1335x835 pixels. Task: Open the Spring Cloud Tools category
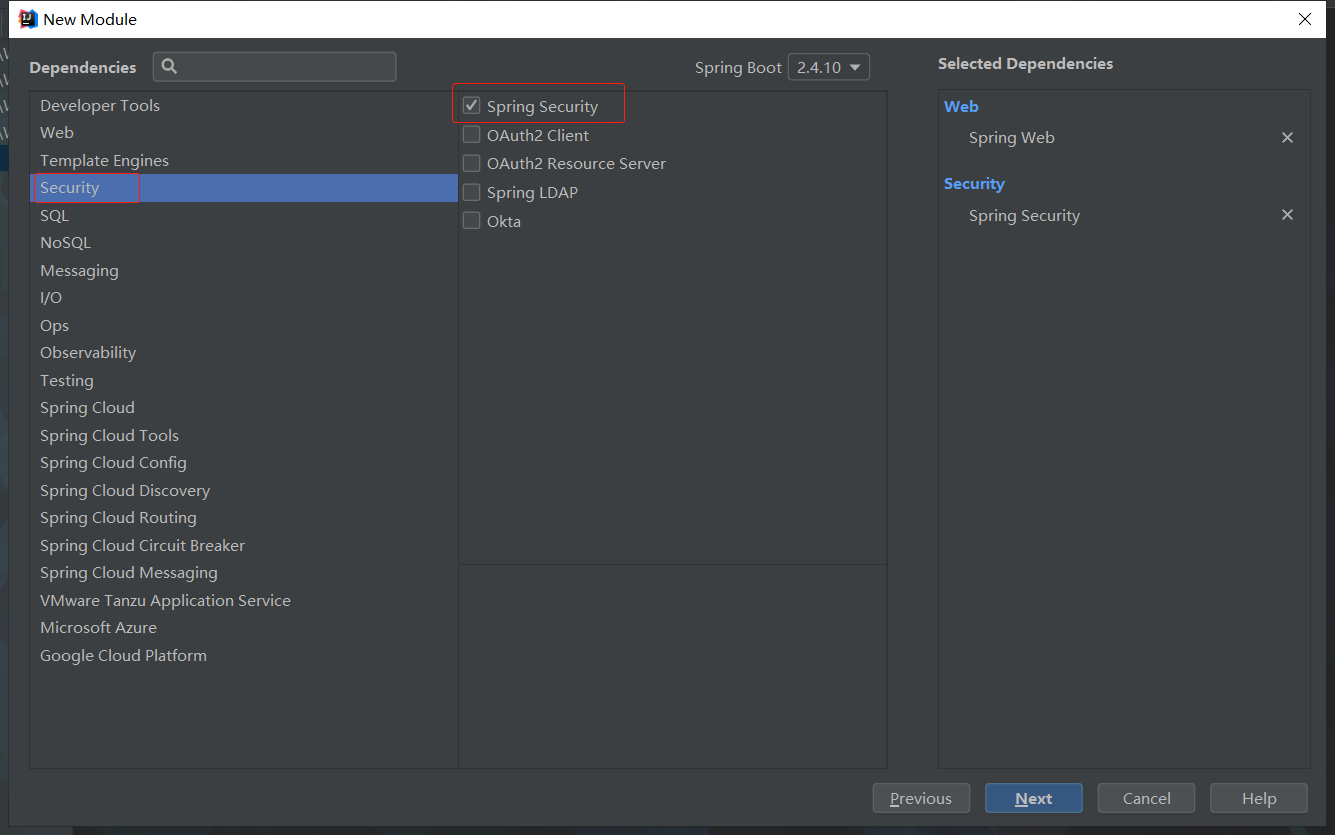pyautogui.click(x=244, y=435)
